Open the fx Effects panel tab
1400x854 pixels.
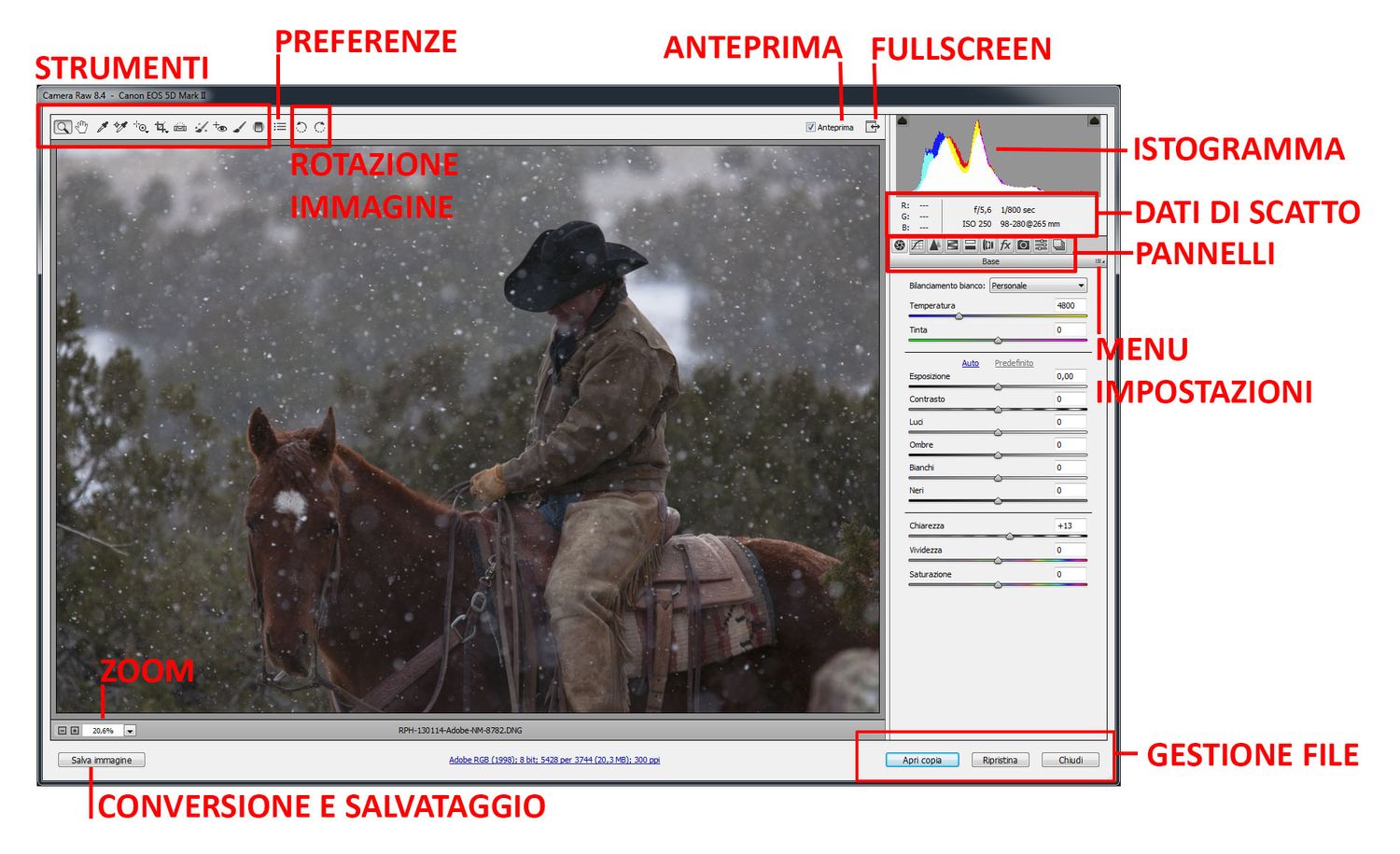(x=1006, y=245)
